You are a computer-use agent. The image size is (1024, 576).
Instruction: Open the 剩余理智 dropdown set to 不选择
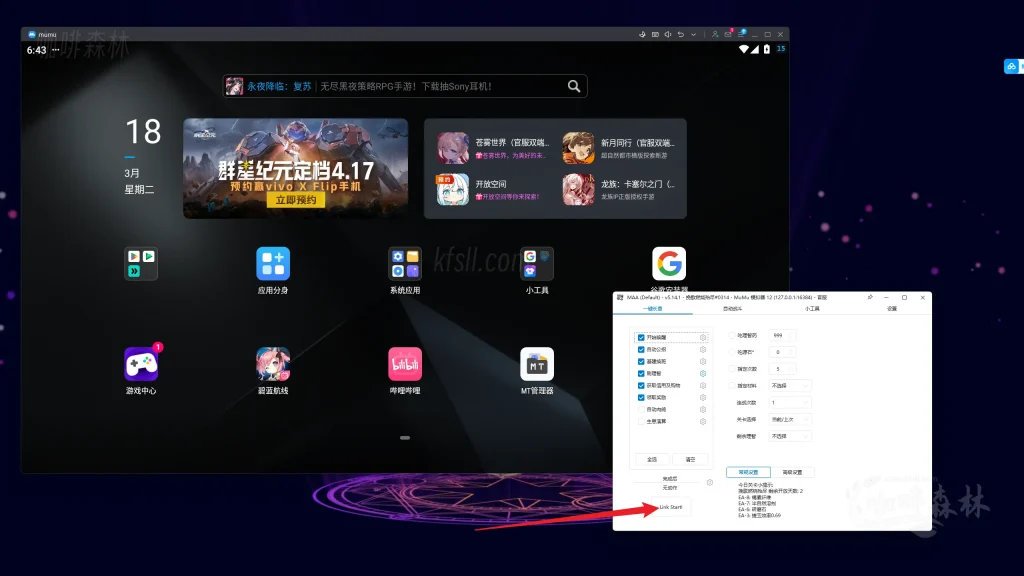(790, 436)
